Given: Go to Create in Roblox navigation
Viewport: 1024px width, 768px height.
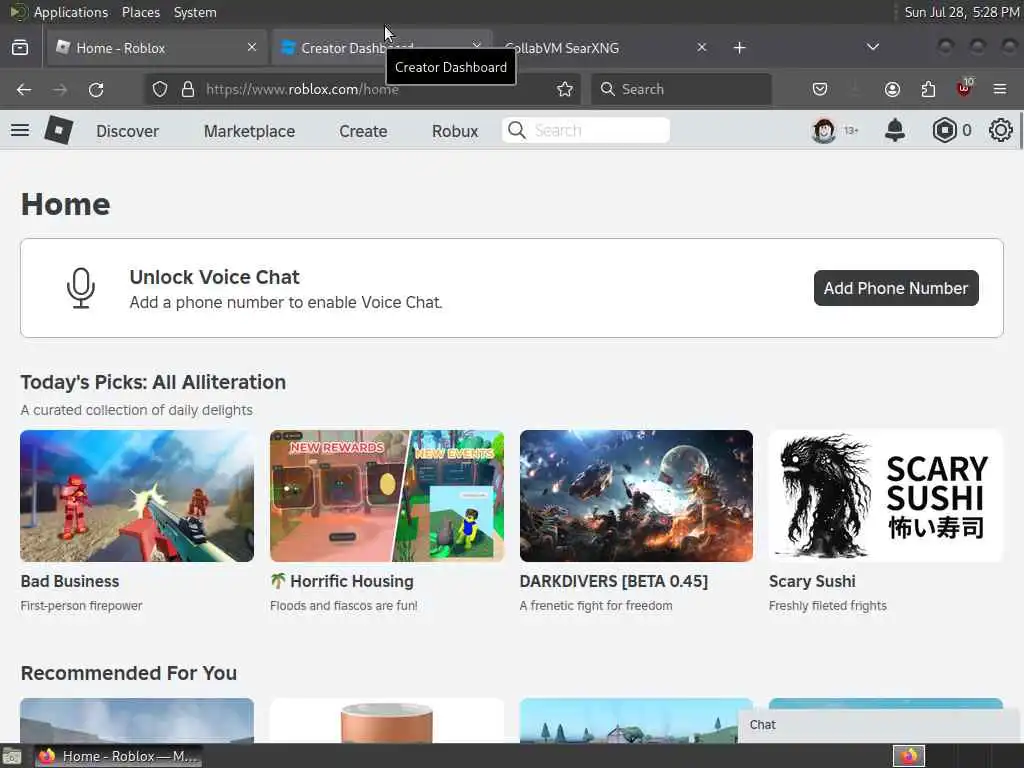Looking at the screenshot, I should click(x=363, y=131).
